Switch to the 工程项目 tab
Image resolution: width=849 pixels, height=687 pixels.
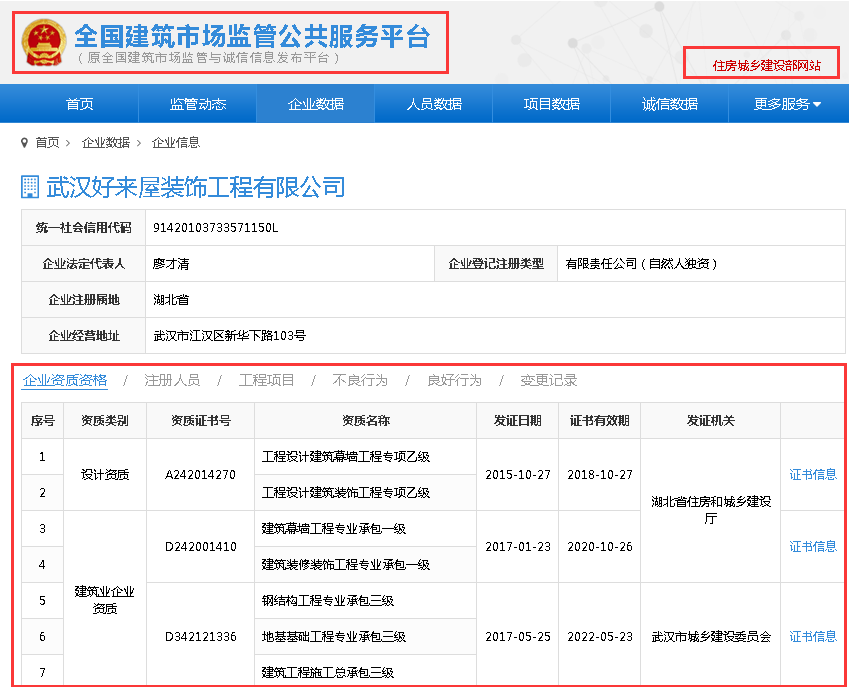tap(267, 380)
